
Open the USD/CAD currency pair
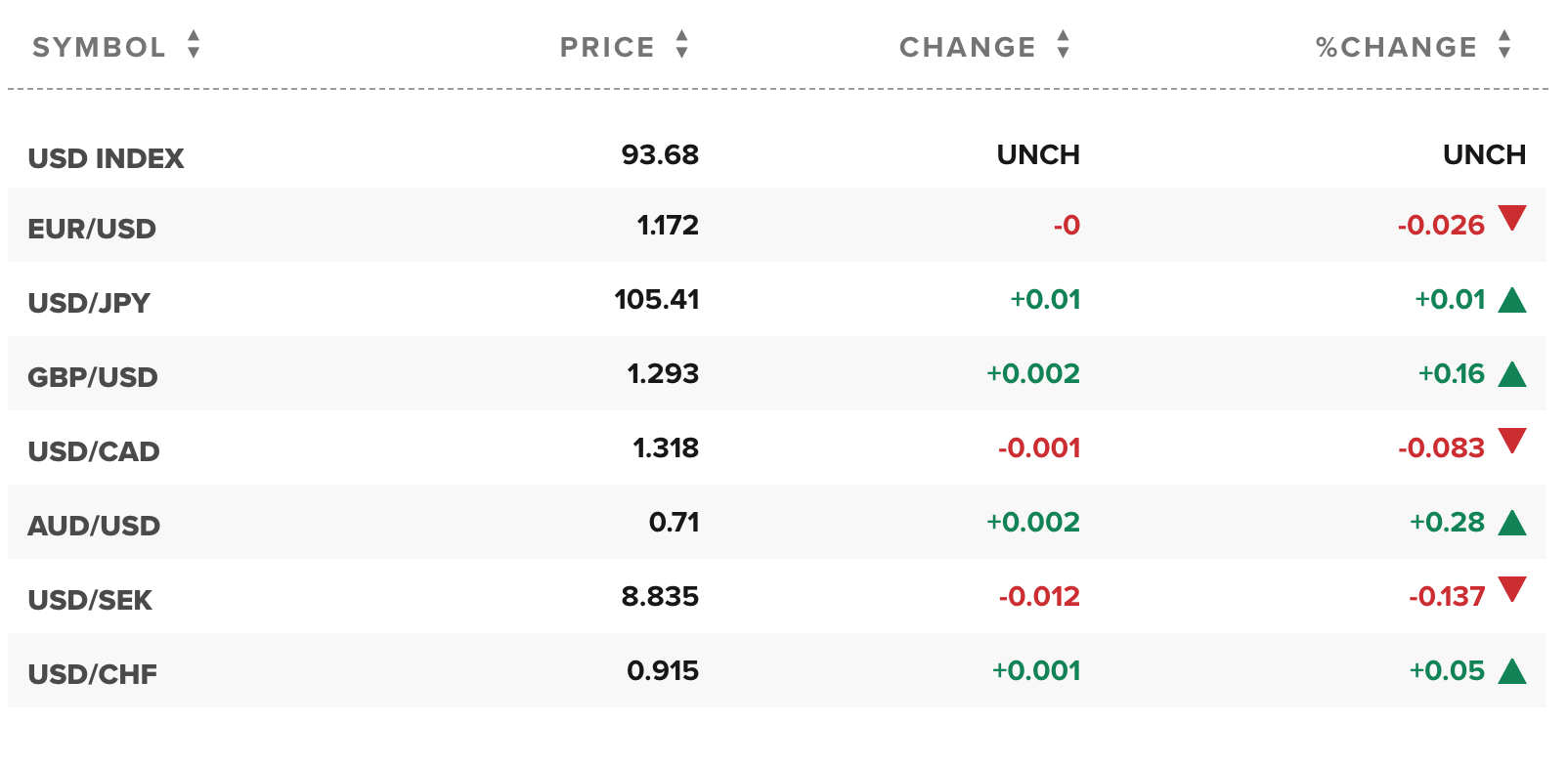[x=94, y=451]
